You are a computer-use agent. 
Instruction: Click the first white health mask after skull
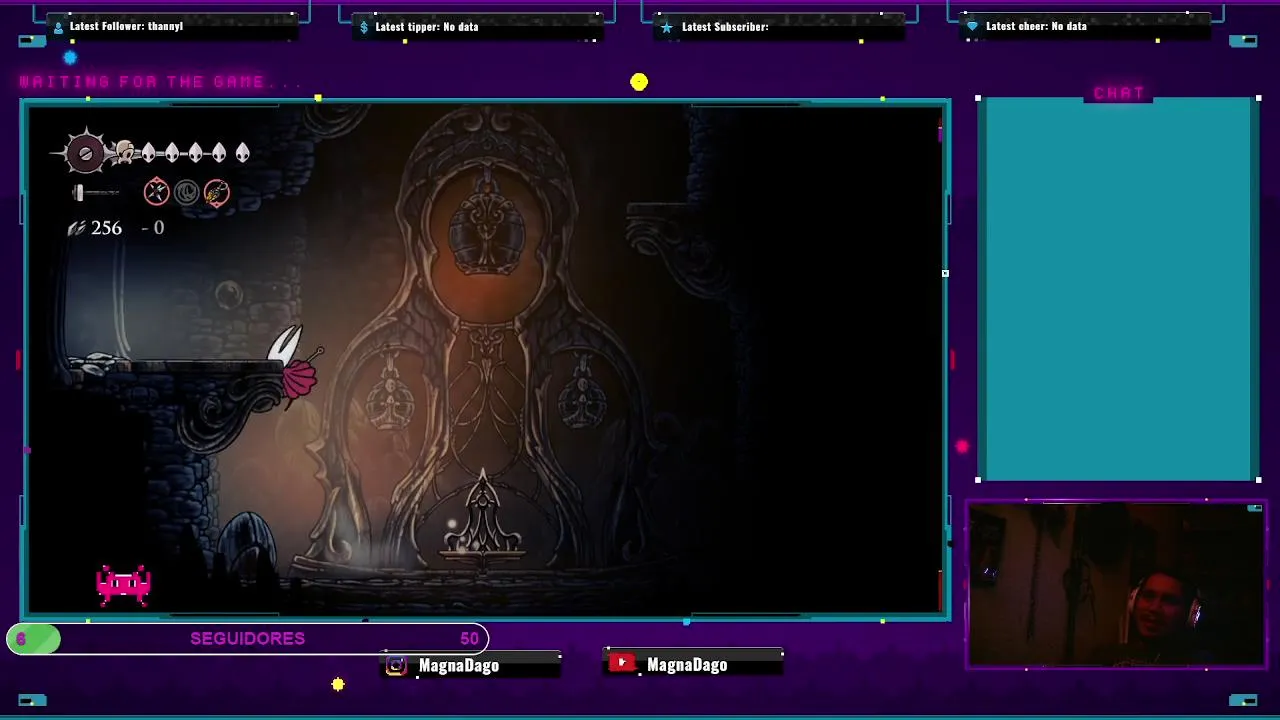tap(149, 153)
